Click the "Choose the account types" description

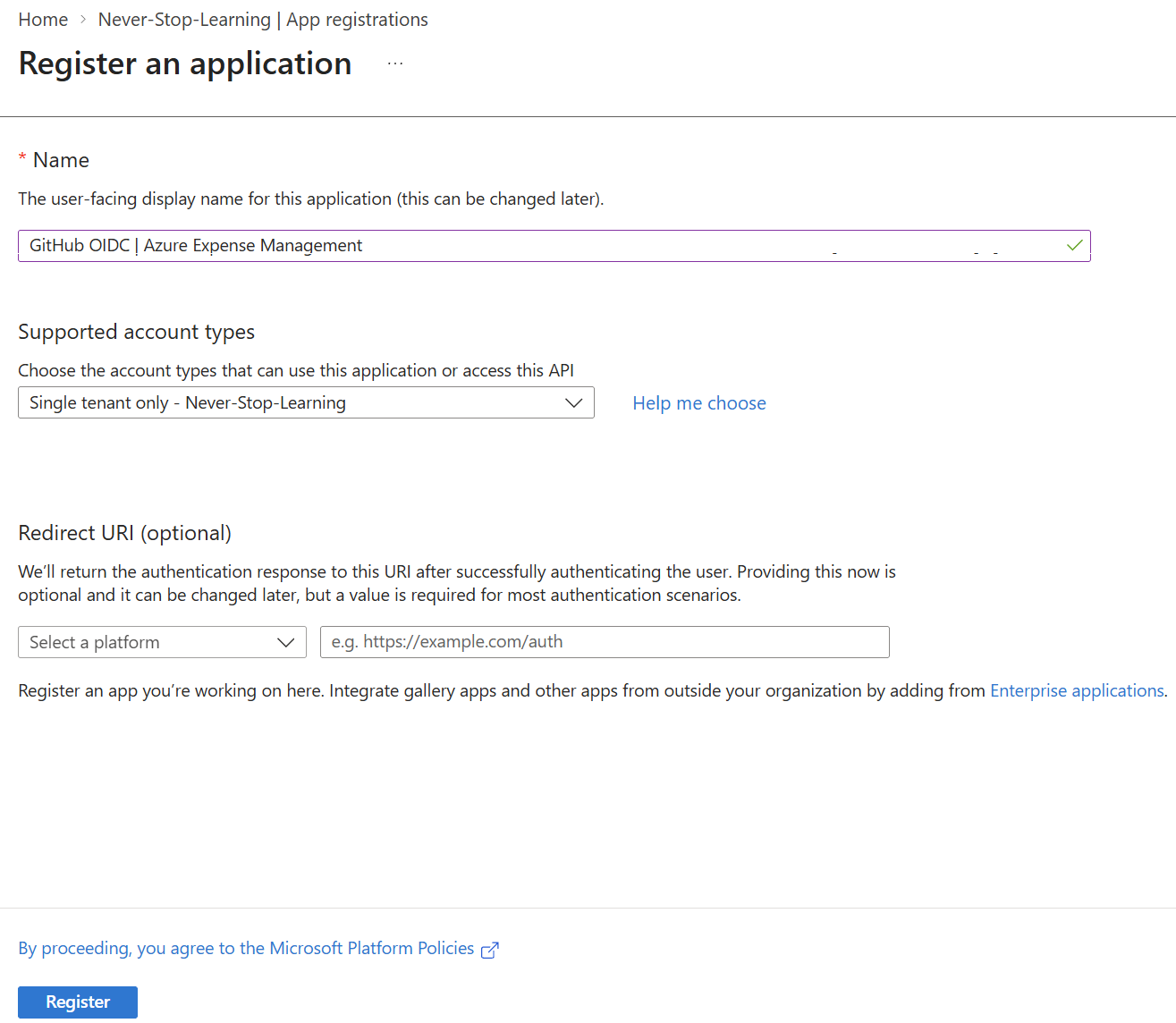tap(296, 370)
